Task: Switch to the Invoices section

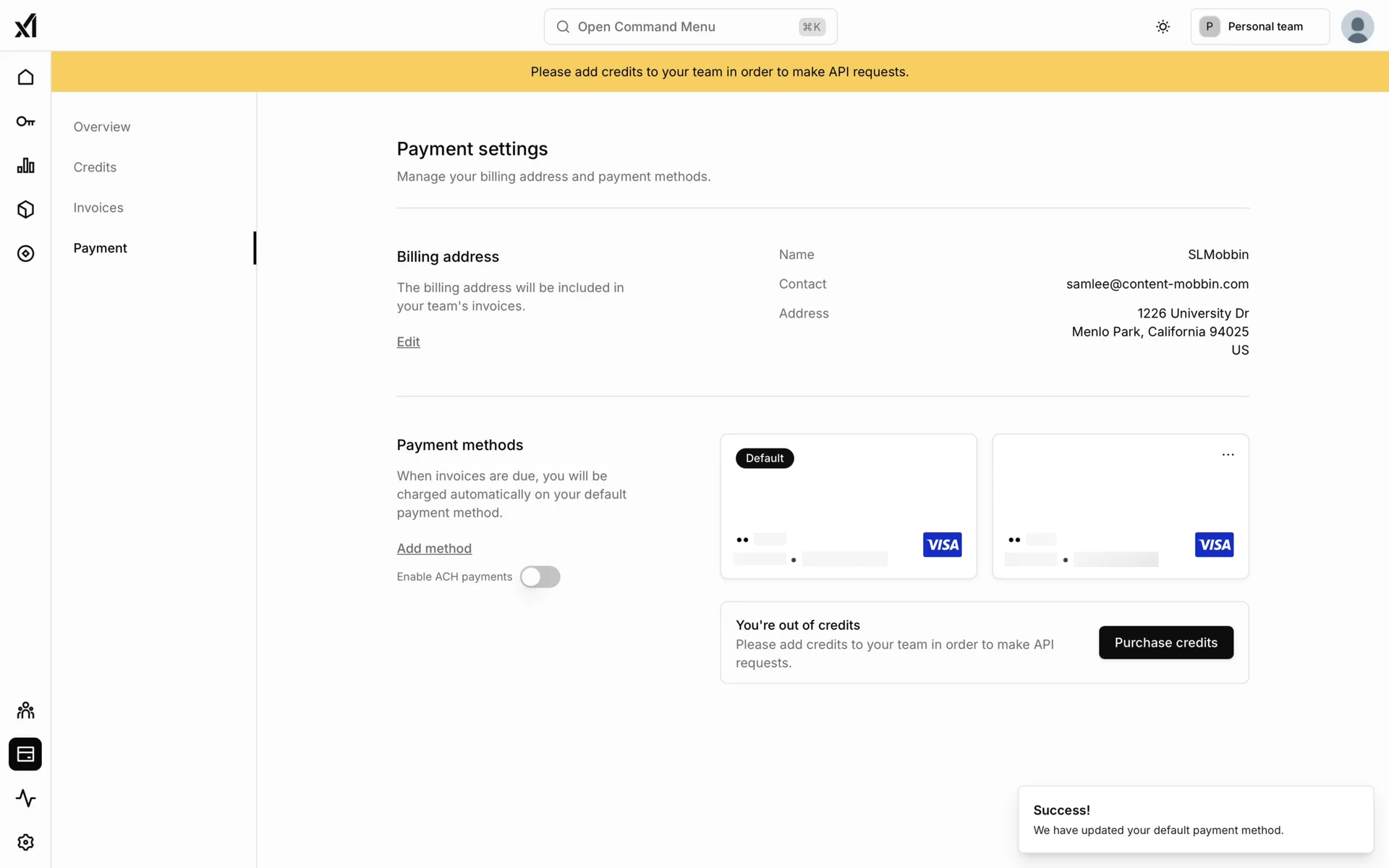Action: [x=98, y=208]
